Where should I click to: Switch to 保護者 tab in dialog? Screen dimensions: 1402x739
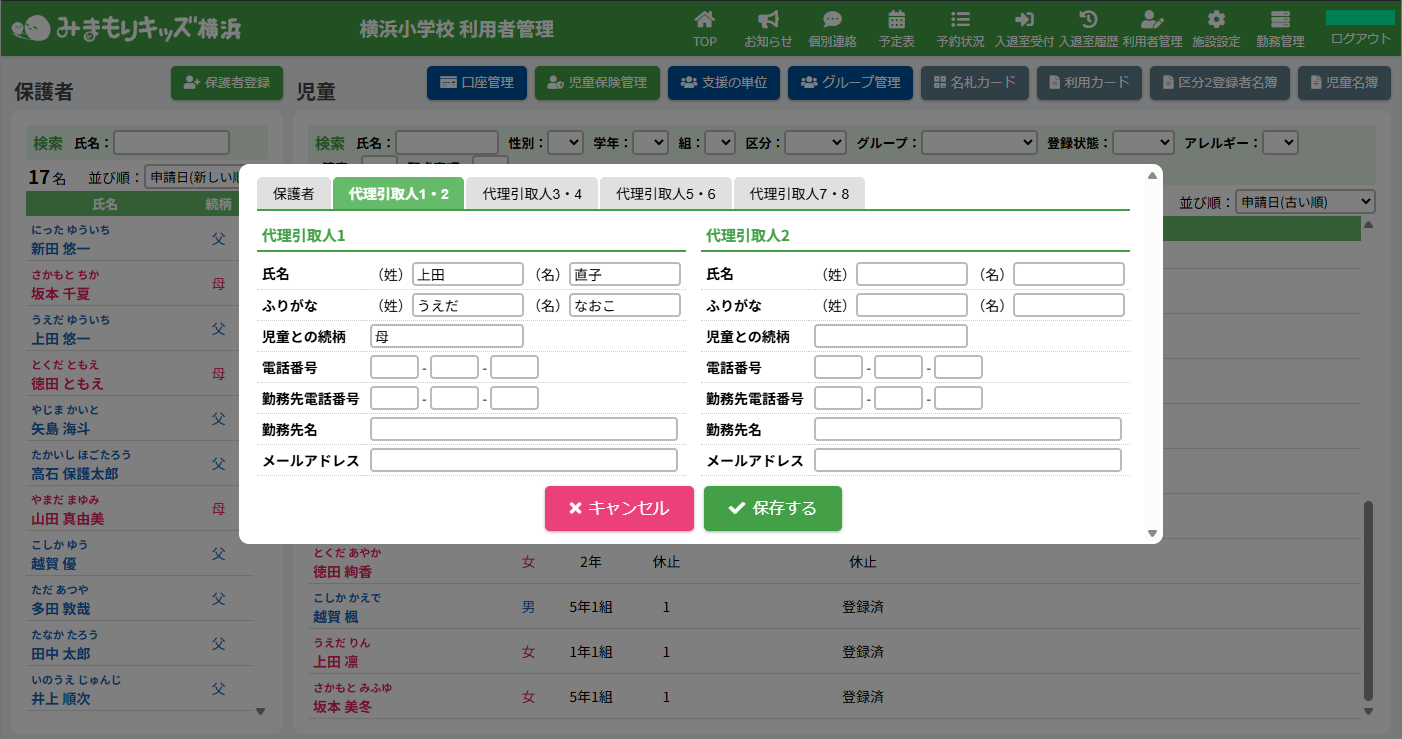point(294,193)
